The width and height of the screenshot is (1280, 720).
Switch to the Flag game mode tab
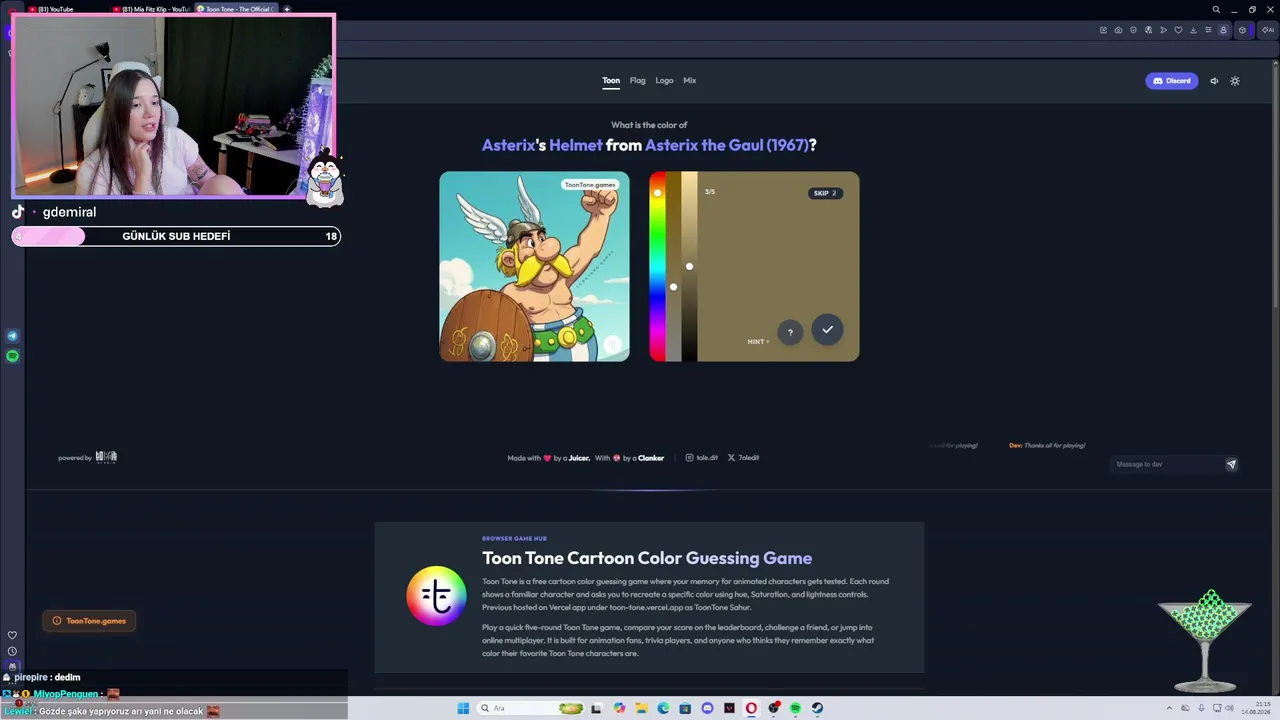[637, 80]
